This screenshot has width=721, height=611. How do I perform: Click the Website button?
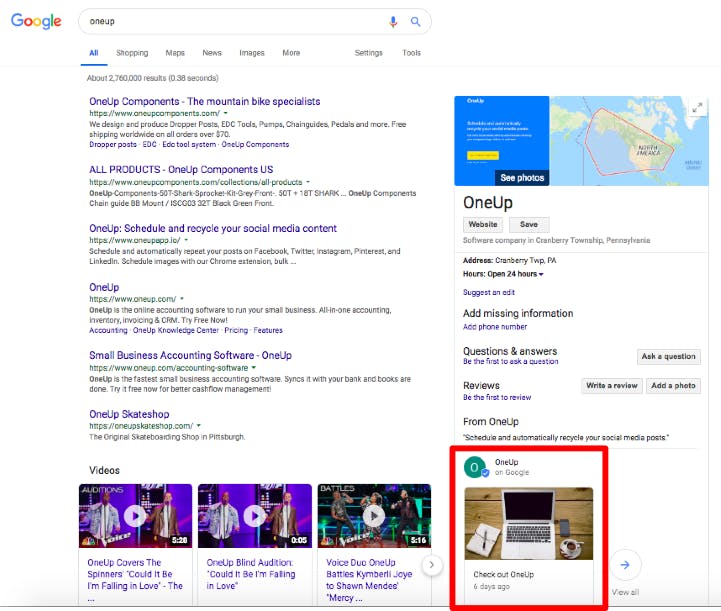pyautogui.click(x=483, y=224)
